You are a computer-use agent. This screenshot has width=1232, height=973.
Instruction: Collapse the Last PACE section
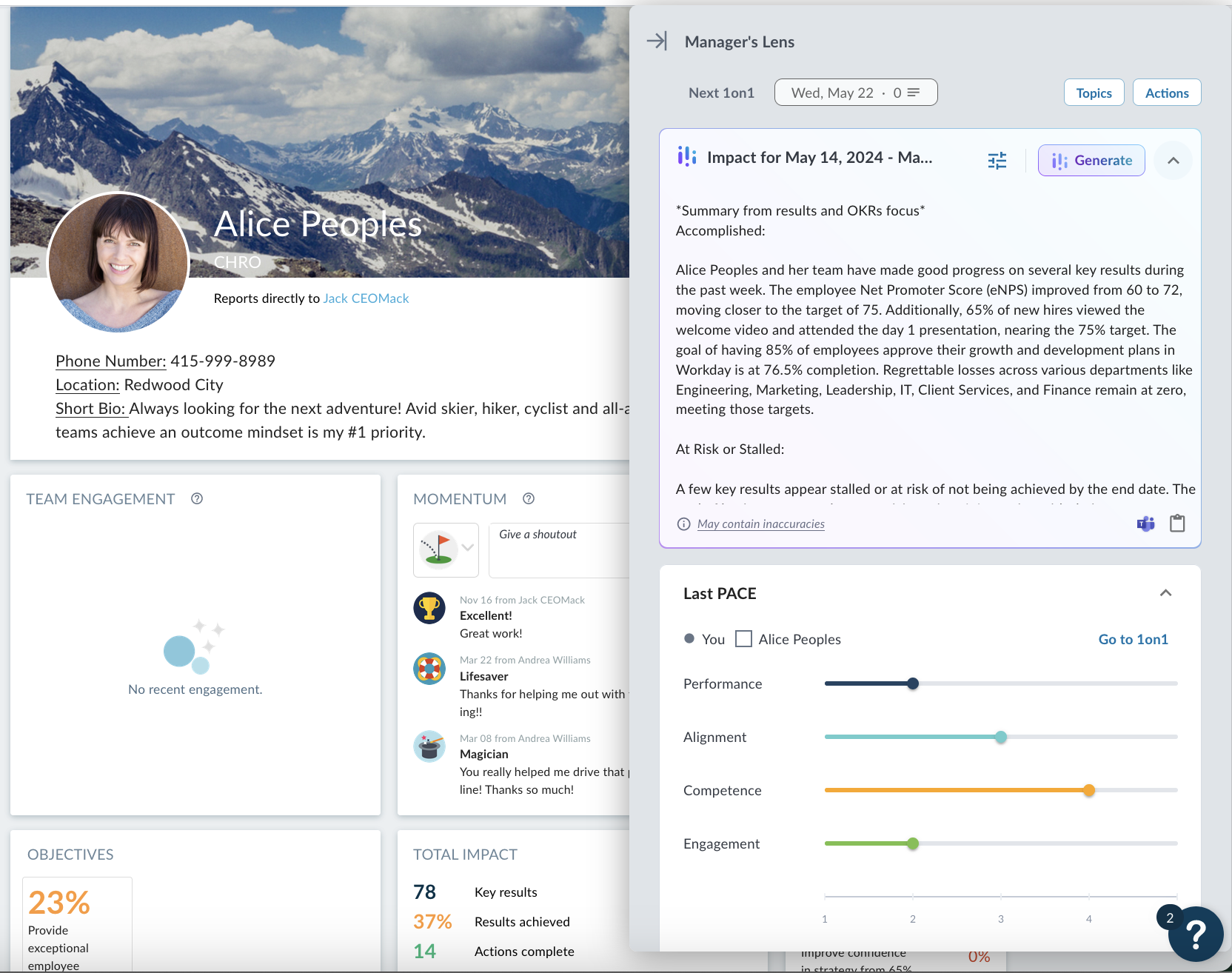click(x=1165, y=593)
